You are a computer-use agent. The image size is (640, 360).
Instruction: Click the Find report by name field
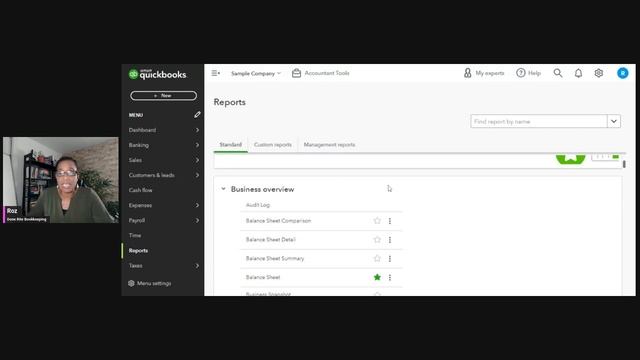pos(539,121)
